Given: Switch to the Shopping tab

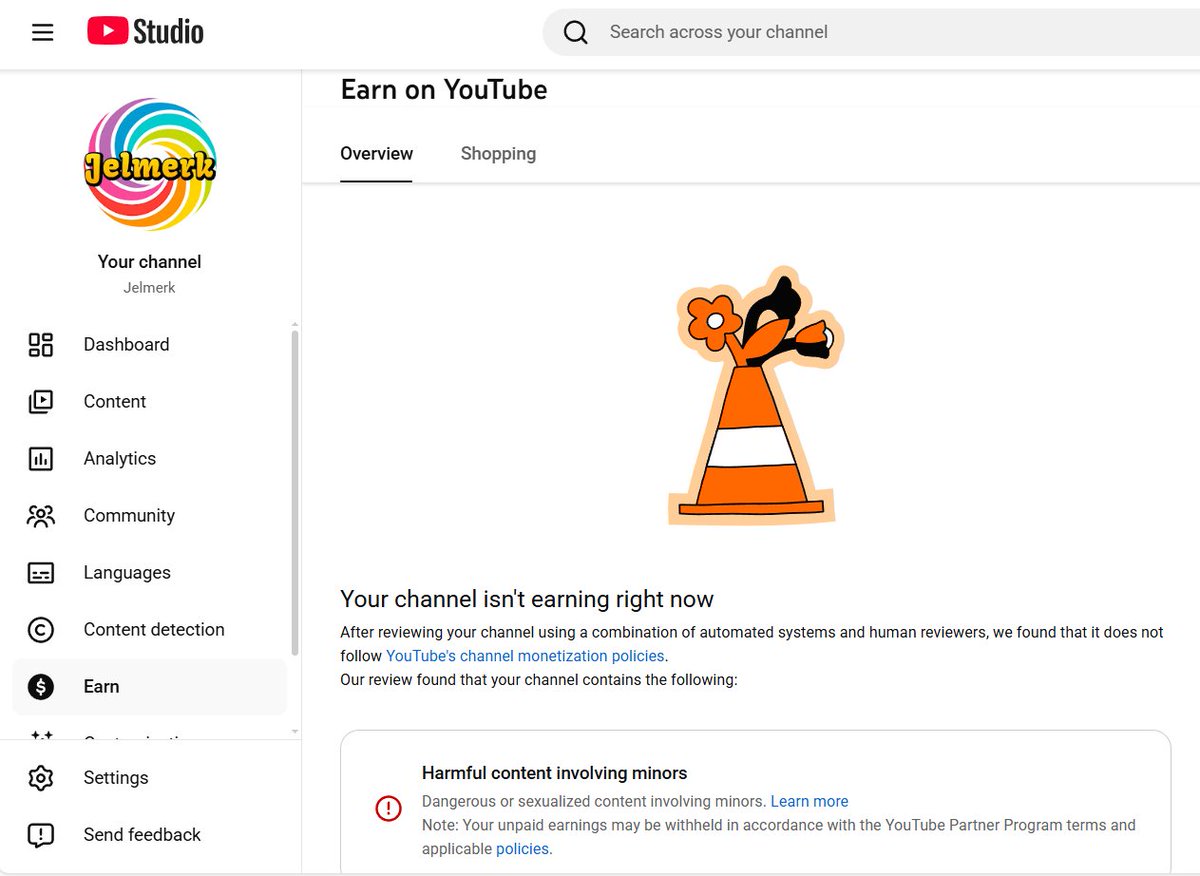Looking at the screenshot, I should (x=498, y=154).
